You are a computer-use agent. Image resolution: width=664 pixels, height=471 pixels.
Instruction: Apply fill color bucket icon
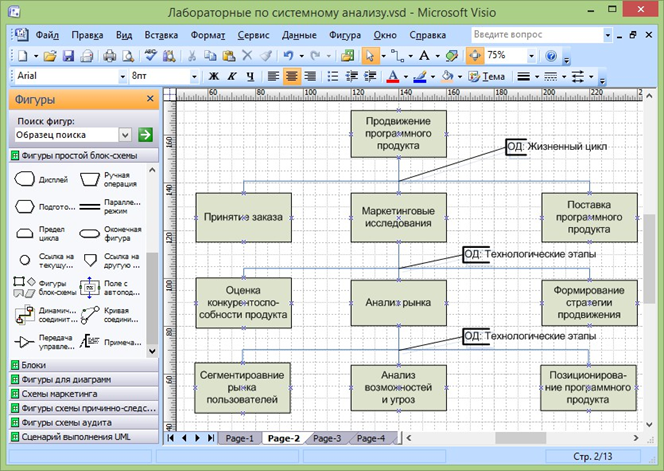tap(447, 76)
